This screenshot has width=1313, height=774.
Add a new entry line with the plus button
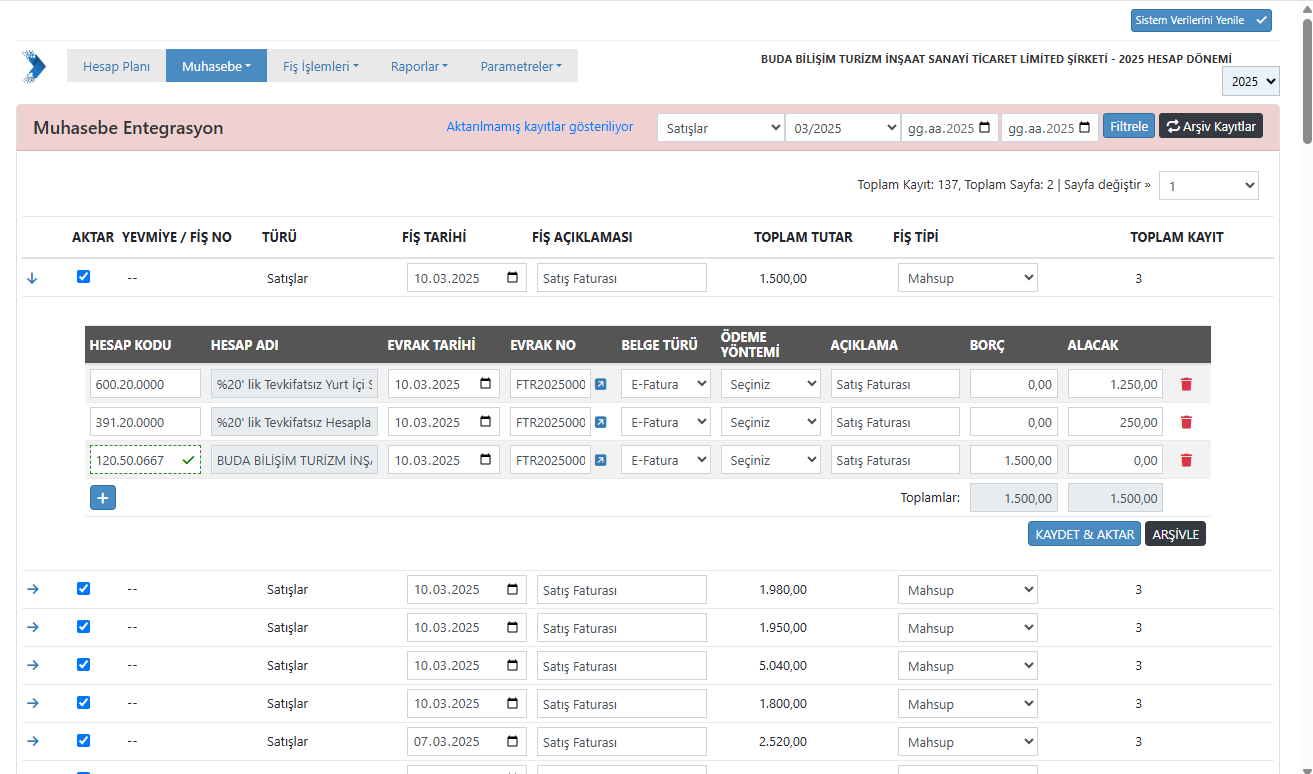(x=103, y=497)
